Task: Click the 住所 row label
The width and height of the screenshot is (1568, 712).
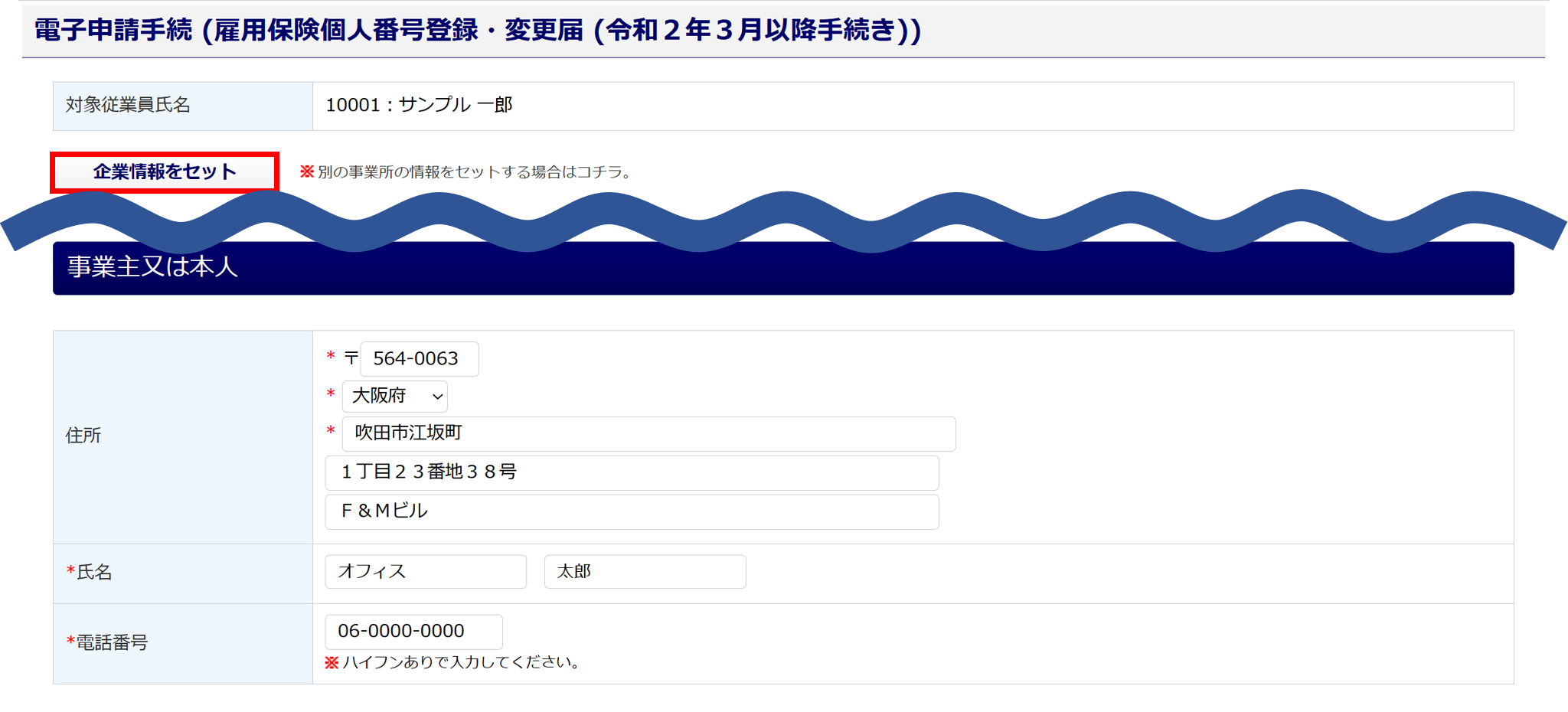Action: pos(83,436)
